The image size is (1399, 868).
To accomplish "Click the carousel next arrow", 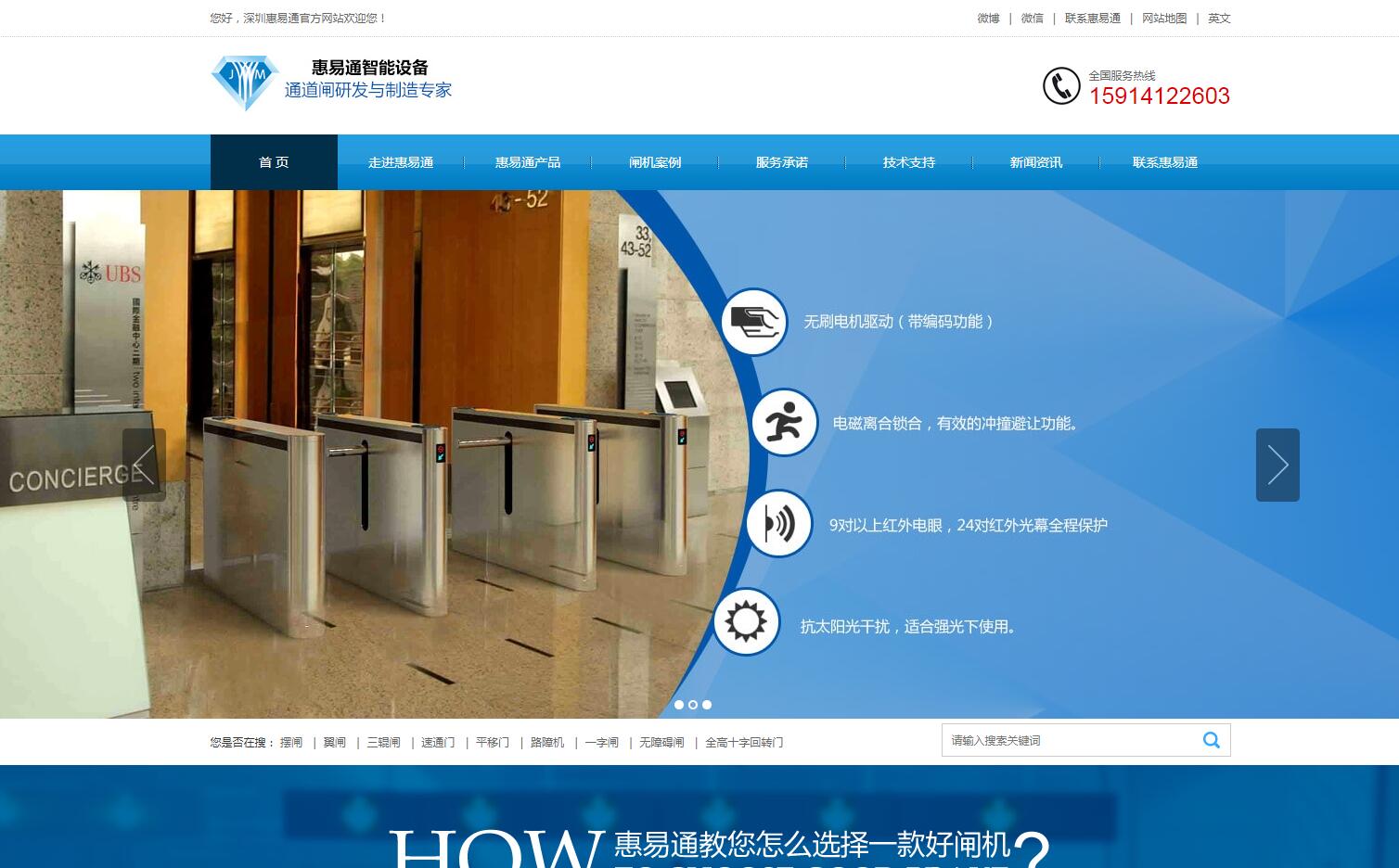I will pyautogui.click(x=1277, y=465).
